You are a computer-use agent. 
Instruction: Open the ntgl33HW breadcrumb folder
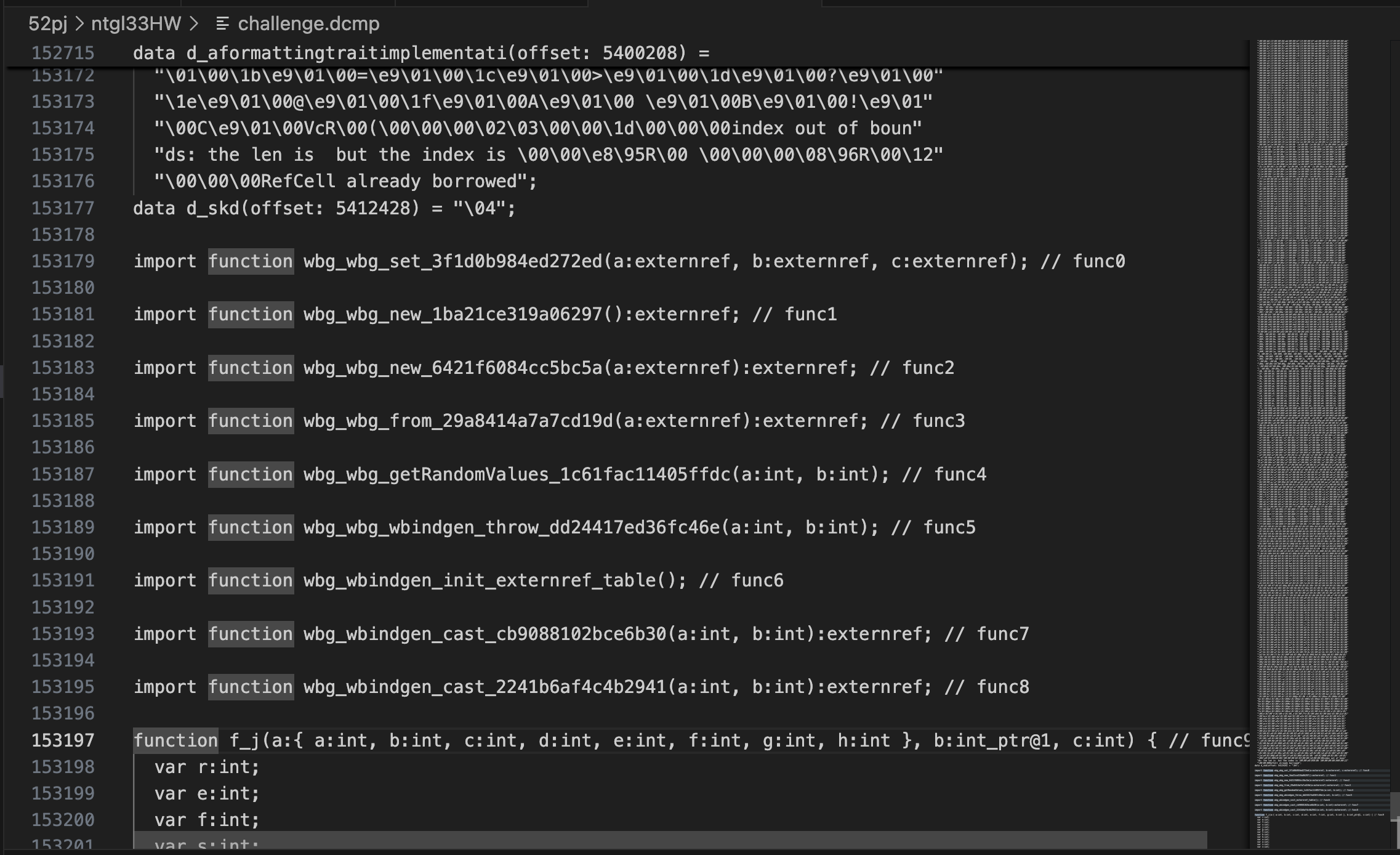pyautogui.click(x=136, y=24)
